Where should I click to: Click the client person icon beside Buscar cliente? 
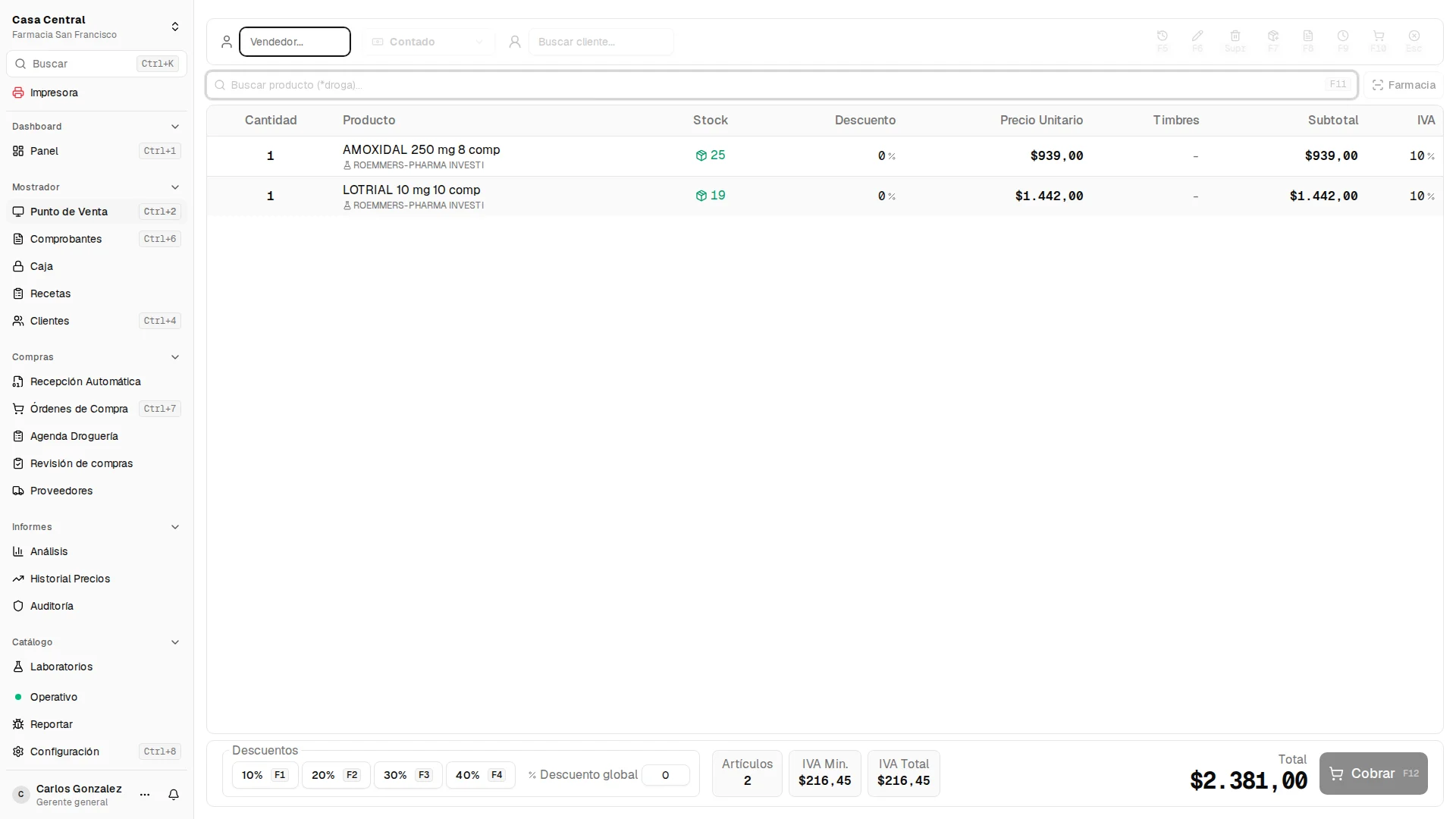point(515,42)
